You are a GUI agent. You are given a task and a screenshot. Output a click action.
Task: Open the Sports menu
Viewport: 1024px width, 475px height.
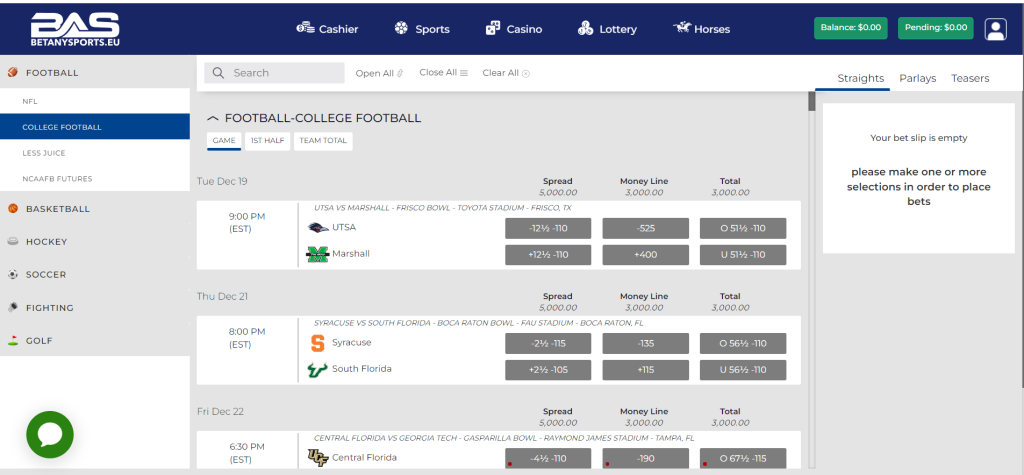point(422,29)
